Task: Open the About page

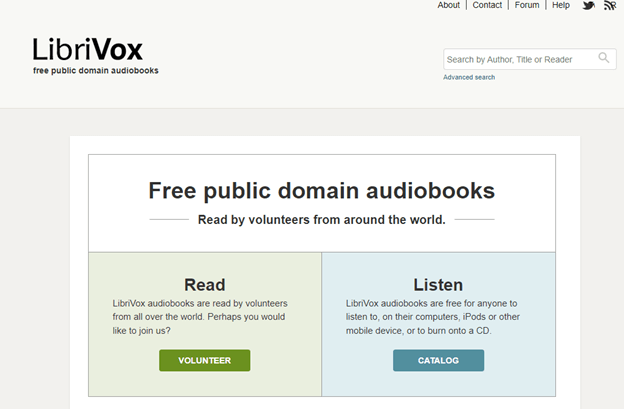Action: point(448,5)
